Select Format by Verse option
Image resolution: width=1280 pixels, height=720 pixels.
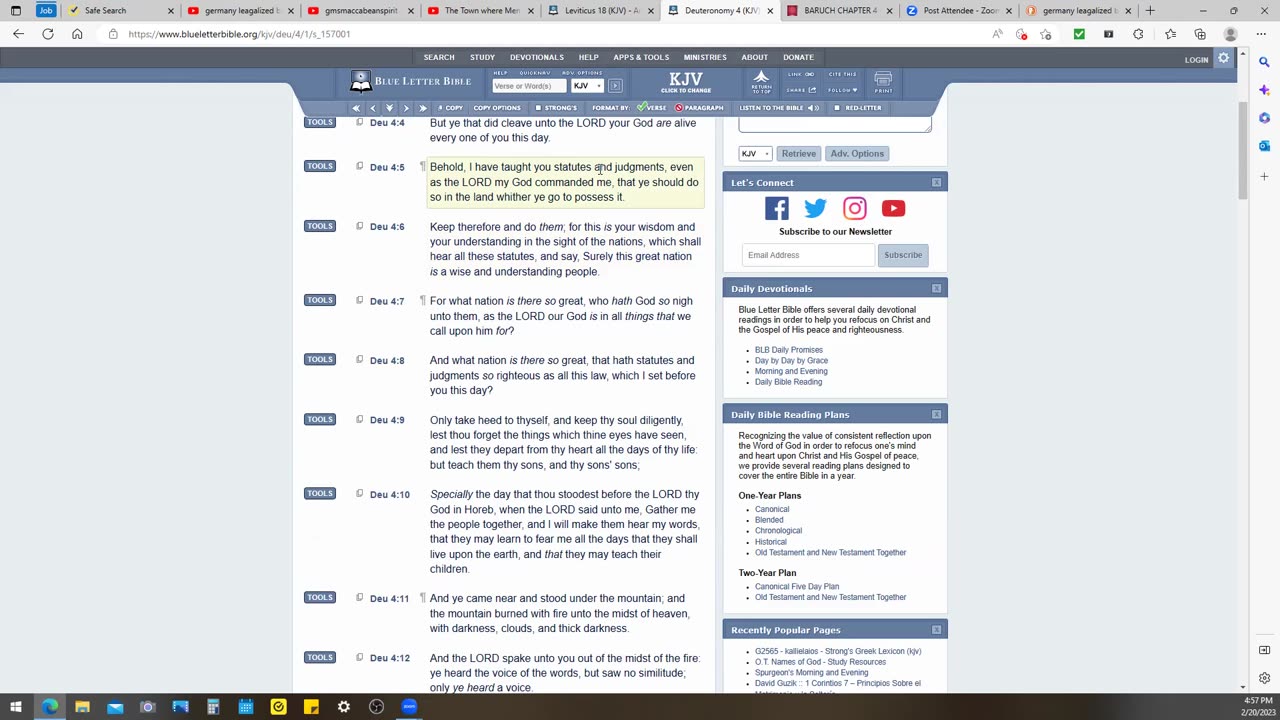pyautogui.click(x=652, y=108)
